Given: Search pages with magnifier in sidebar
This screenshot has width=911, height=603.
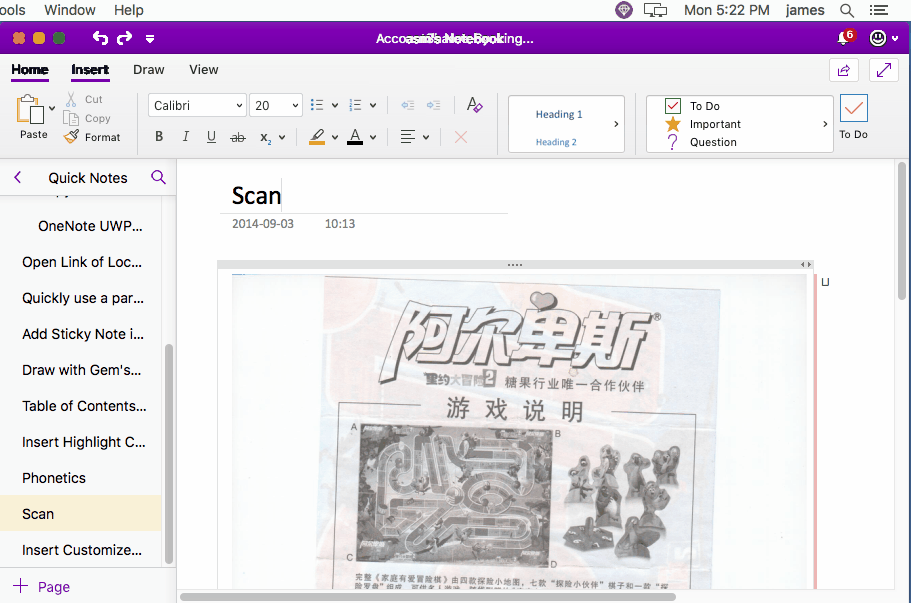Looking at the screenshot, I should point(158,177).
